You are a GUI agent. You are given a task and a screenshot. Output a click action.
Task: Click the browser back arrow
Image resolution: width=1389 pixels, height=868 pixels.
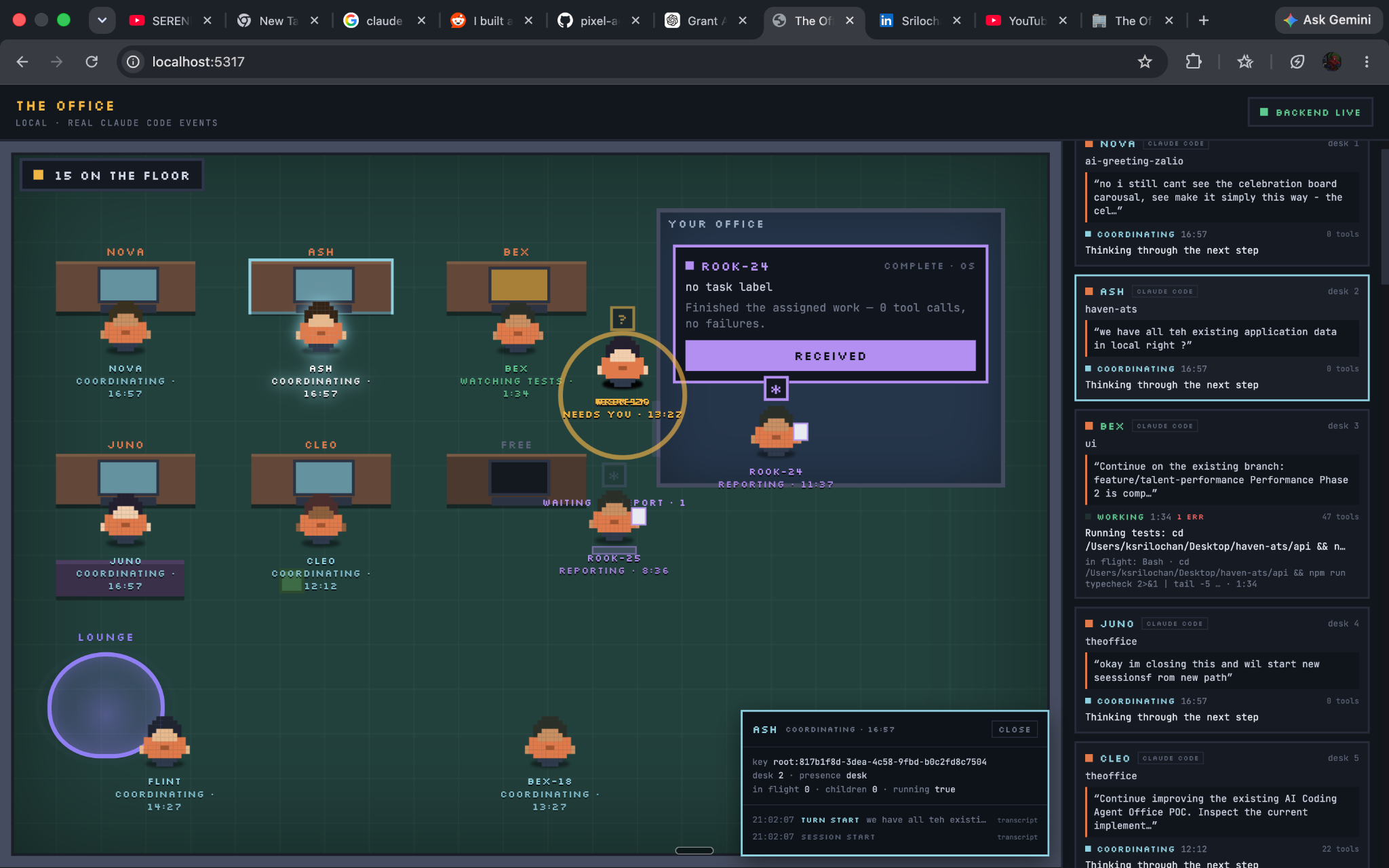click(22, 62)
